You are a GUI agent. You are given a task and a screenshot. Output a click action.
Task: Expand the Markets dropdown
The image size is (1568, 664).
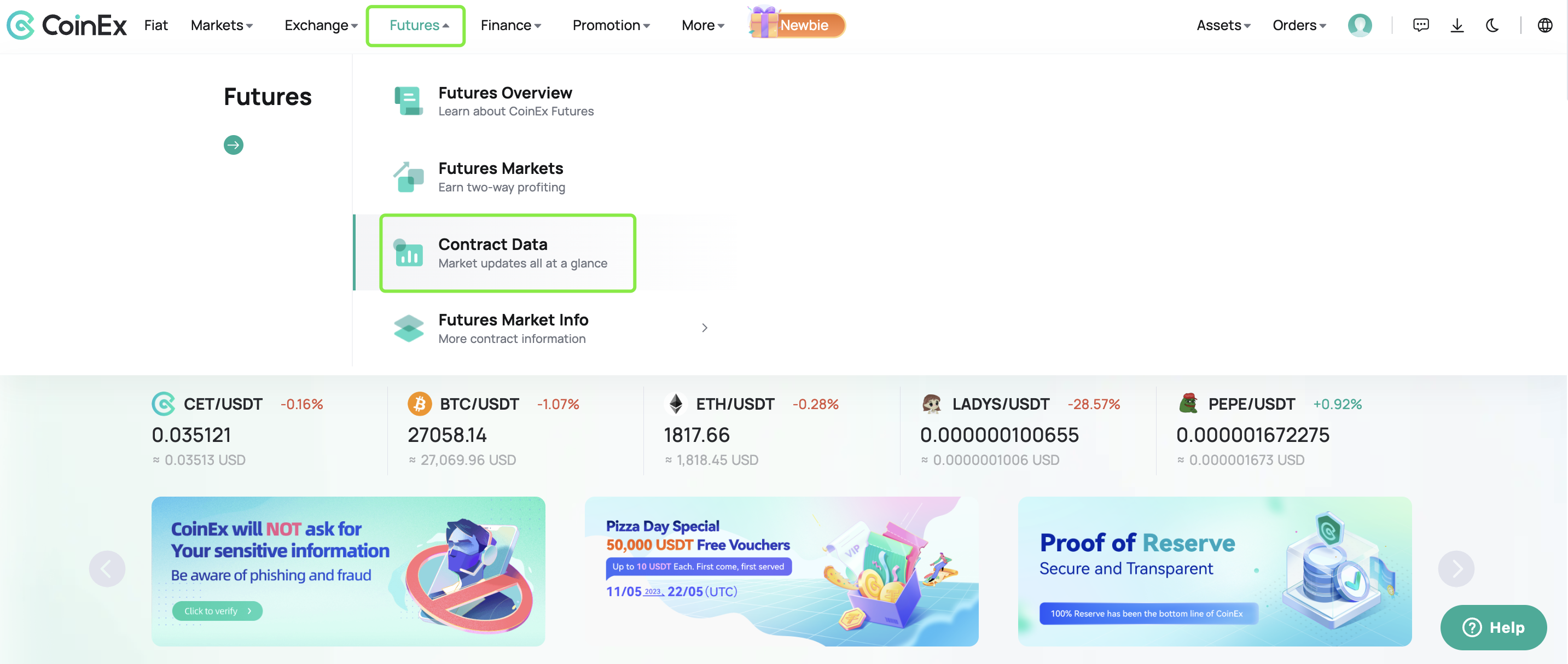(222, 25)
